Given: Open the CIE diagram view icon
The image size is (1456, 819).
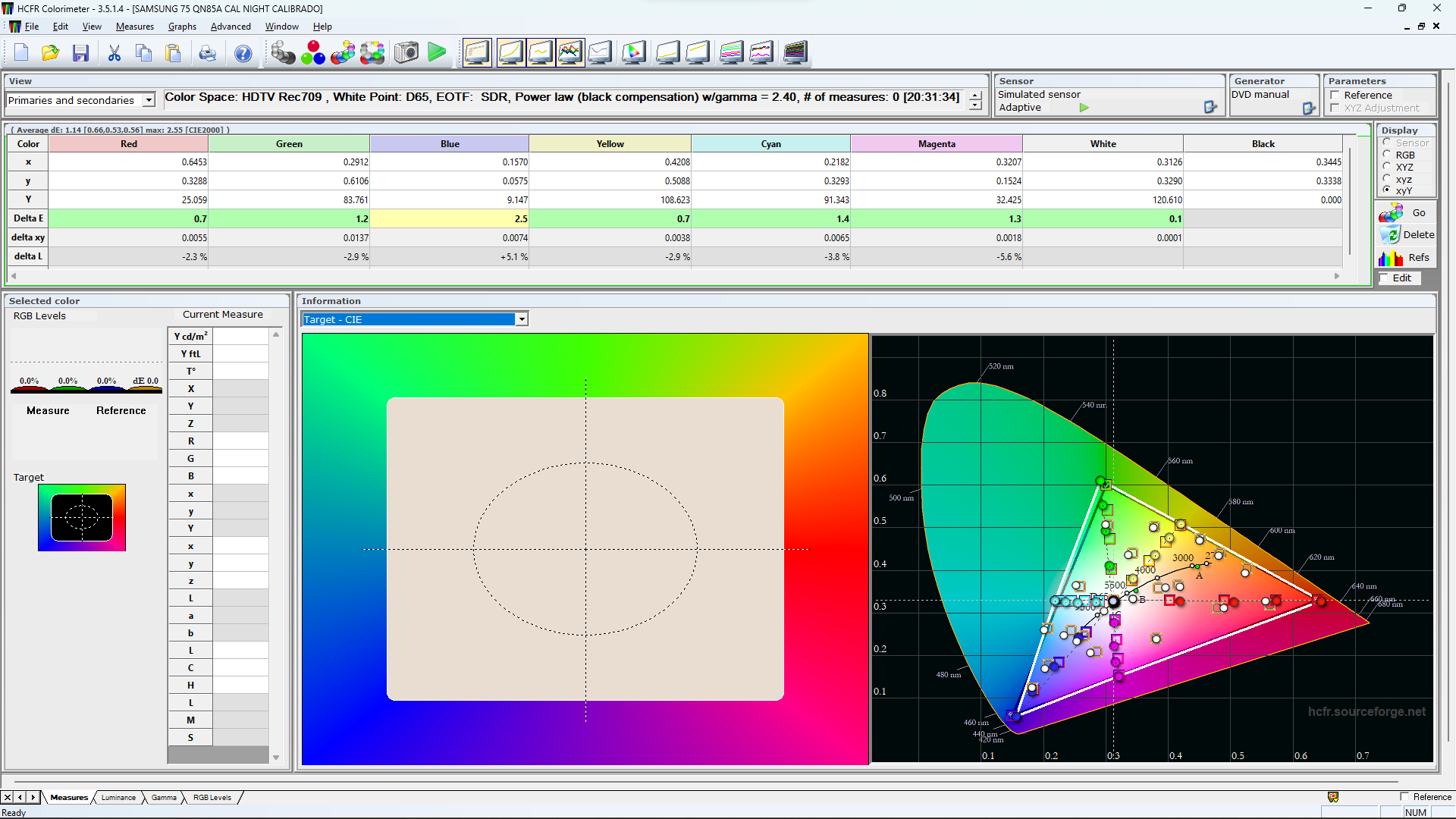Looking at the screenshot, I should 634,52.
